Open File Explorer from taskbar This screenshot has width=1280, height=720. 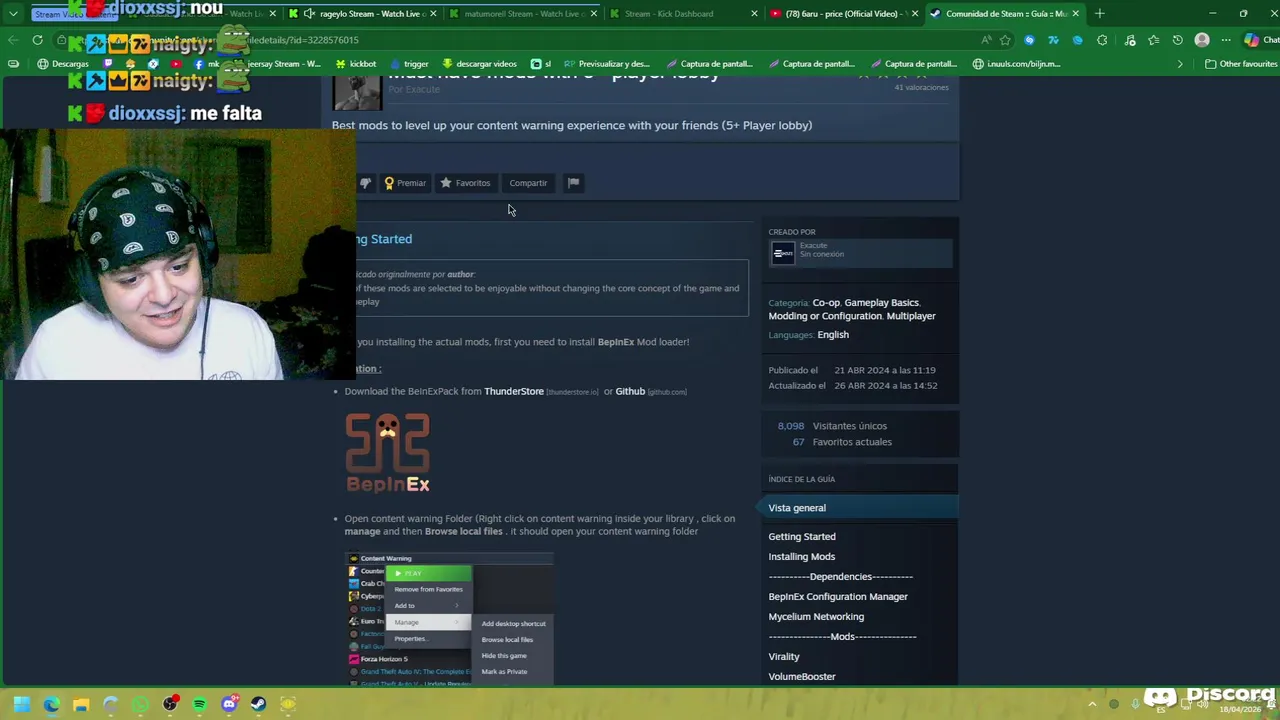[x=81, y=704]
